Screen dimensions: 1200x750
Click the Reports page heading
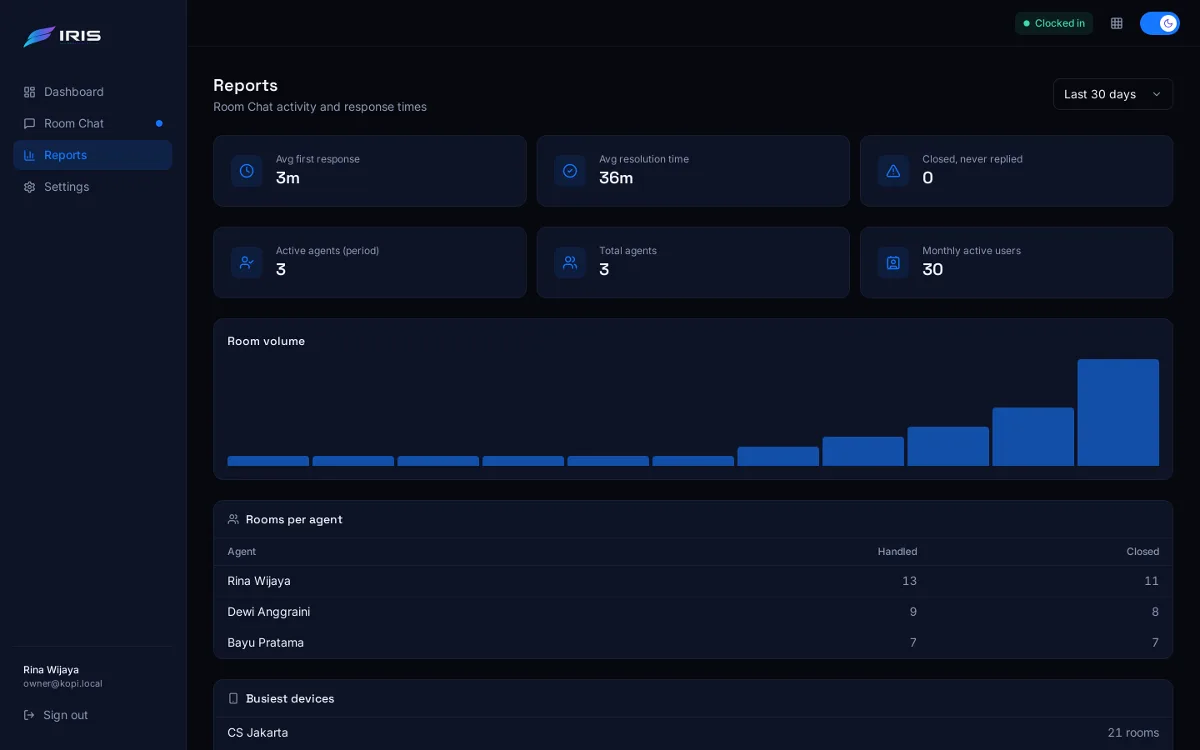[x=246, y=85]
